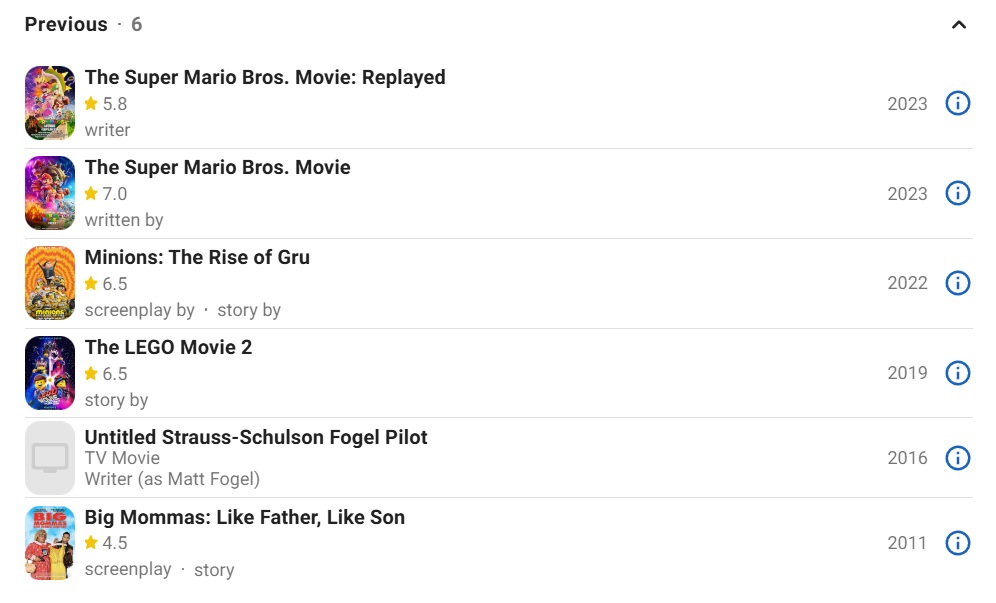Viewport: 996px width, 603px height.
Task: Visit Big Mommas: Like Father, Like Son page
Action: (x=245, y=517)
